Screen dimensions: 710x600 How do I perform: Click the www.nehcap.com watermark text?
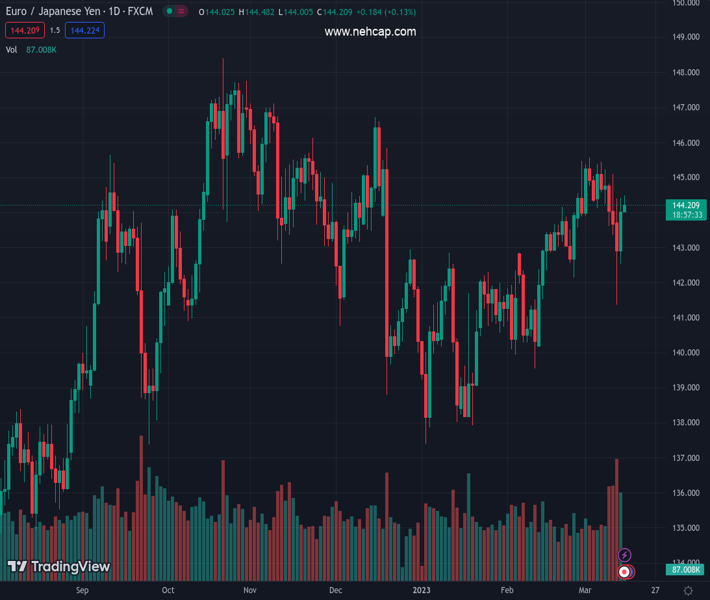click(x=370, y=32)
